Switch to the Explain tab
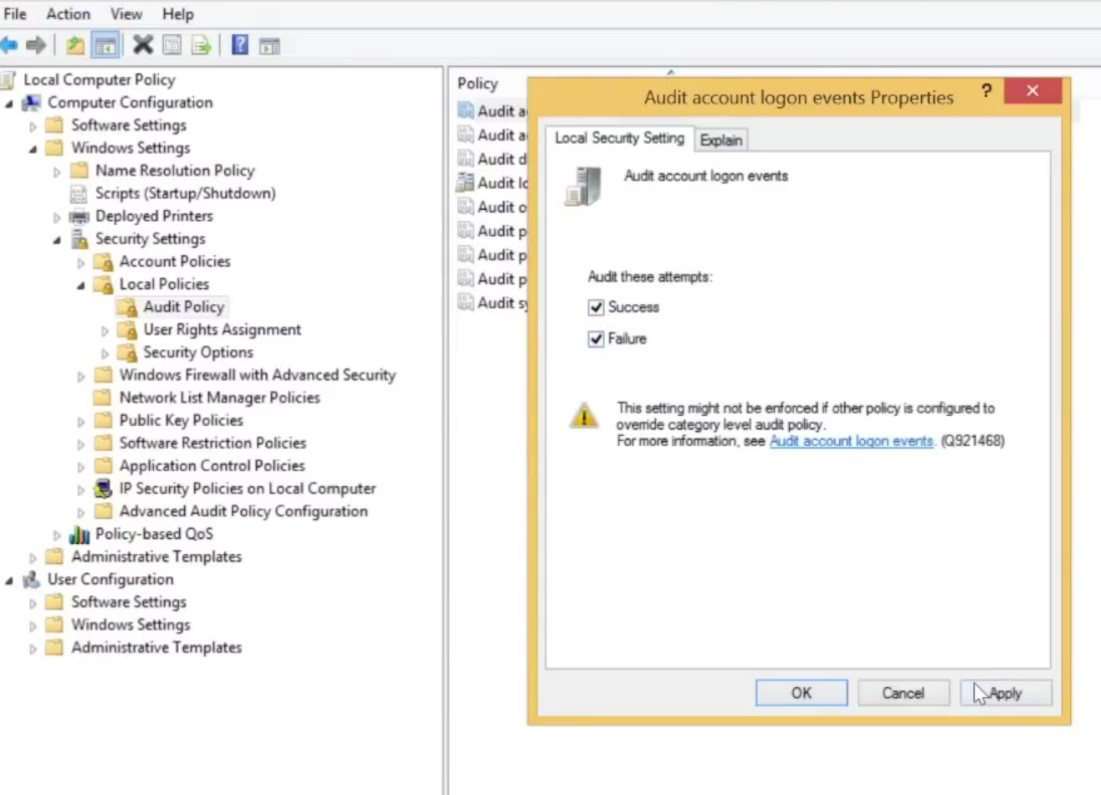This screenshot has width=1101, height=795. 721,140
